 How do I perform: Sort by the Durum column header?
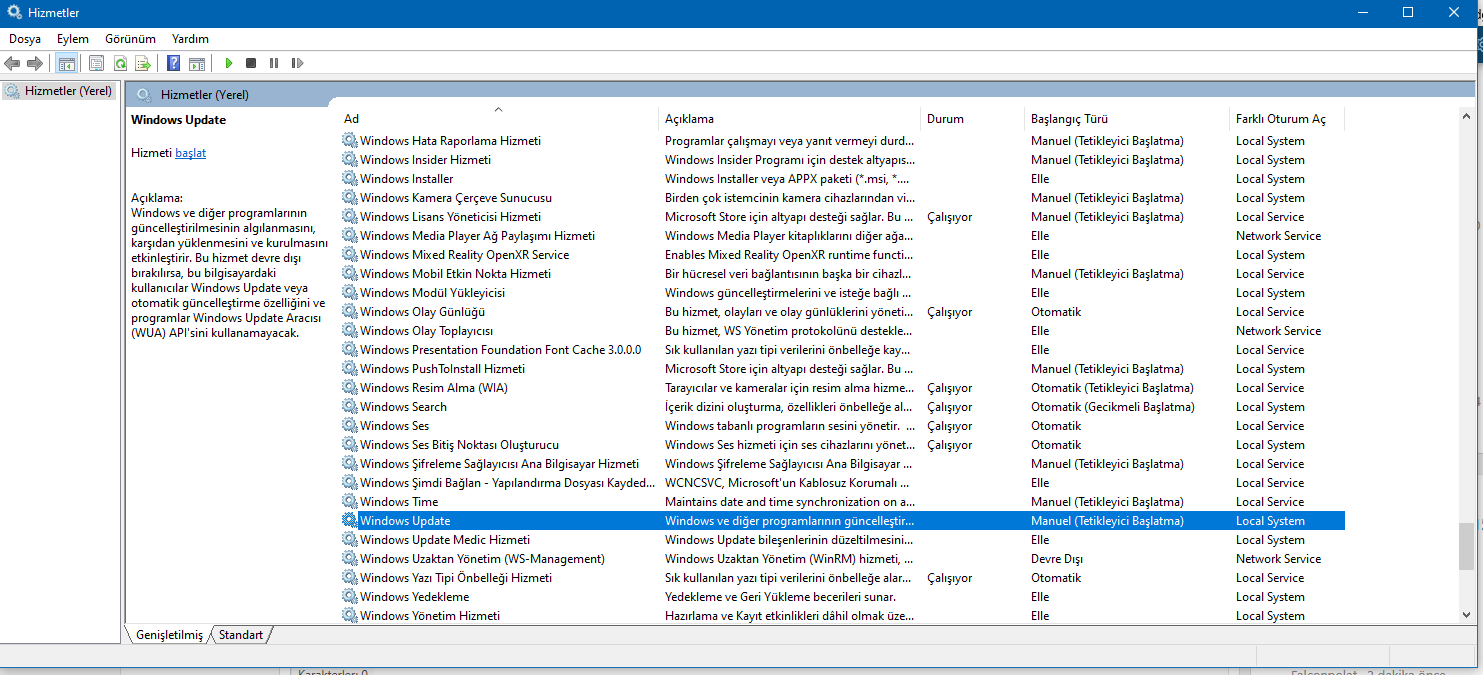[972, 118]
